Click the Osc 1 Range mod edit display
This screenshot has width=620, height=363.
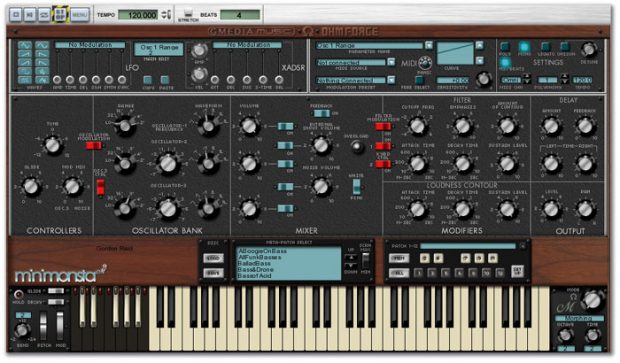click(159, 49)
